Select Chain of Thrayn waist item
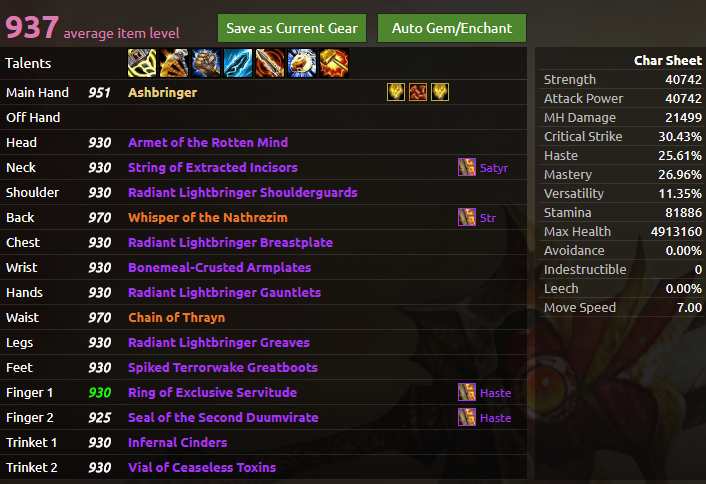The width and height of the screenshot is (706, 484). click(x=176, y=317)
